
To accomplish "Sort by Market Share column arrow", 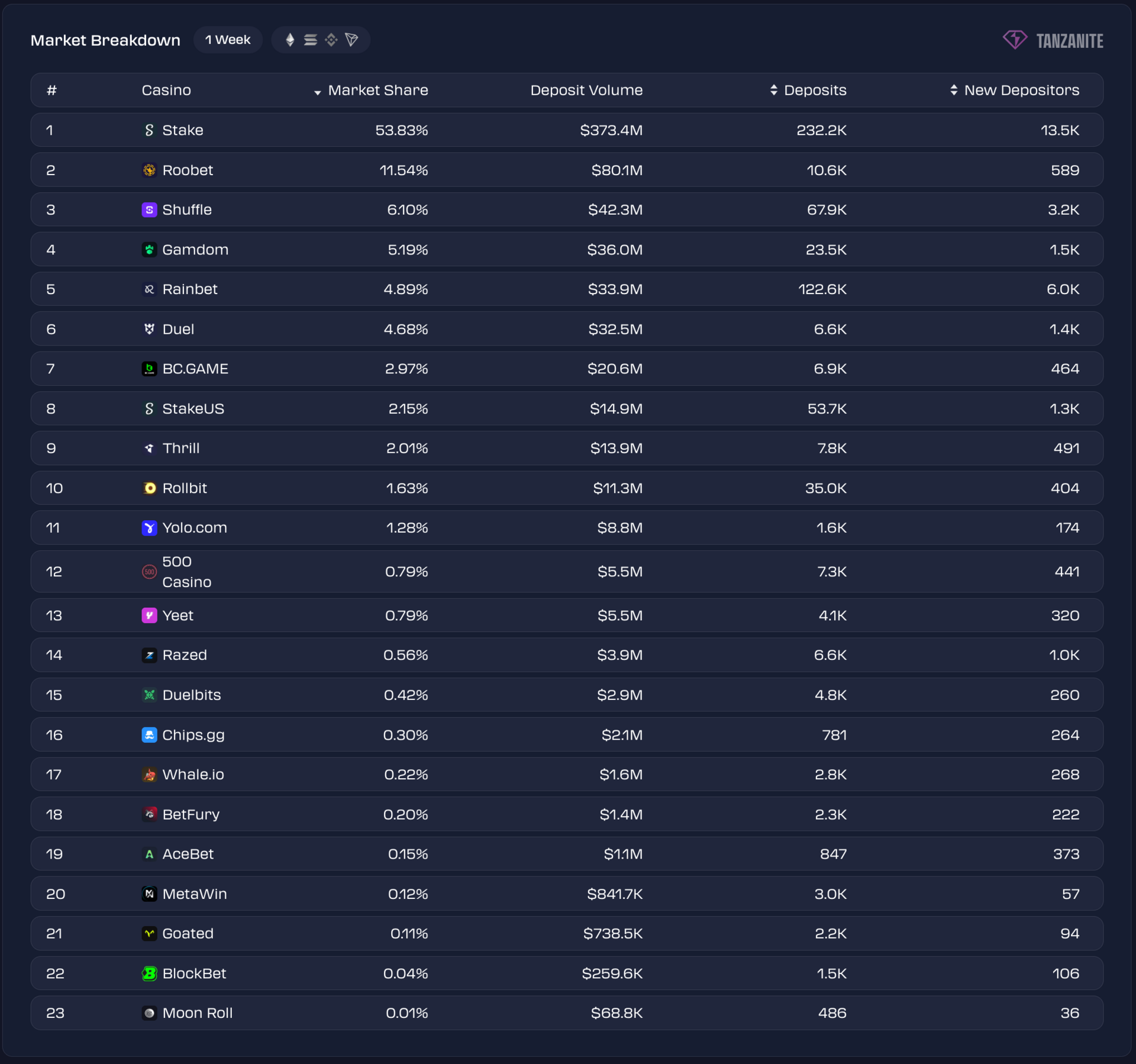I will click(318, 92).
